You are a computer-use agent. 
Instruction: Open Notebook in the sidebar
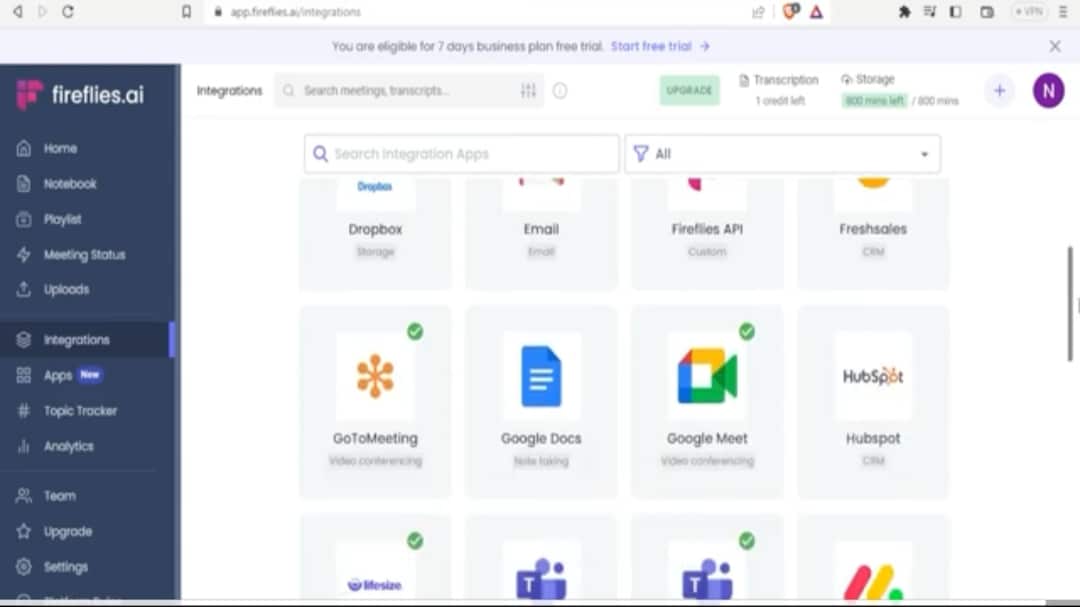click(69, 184)
